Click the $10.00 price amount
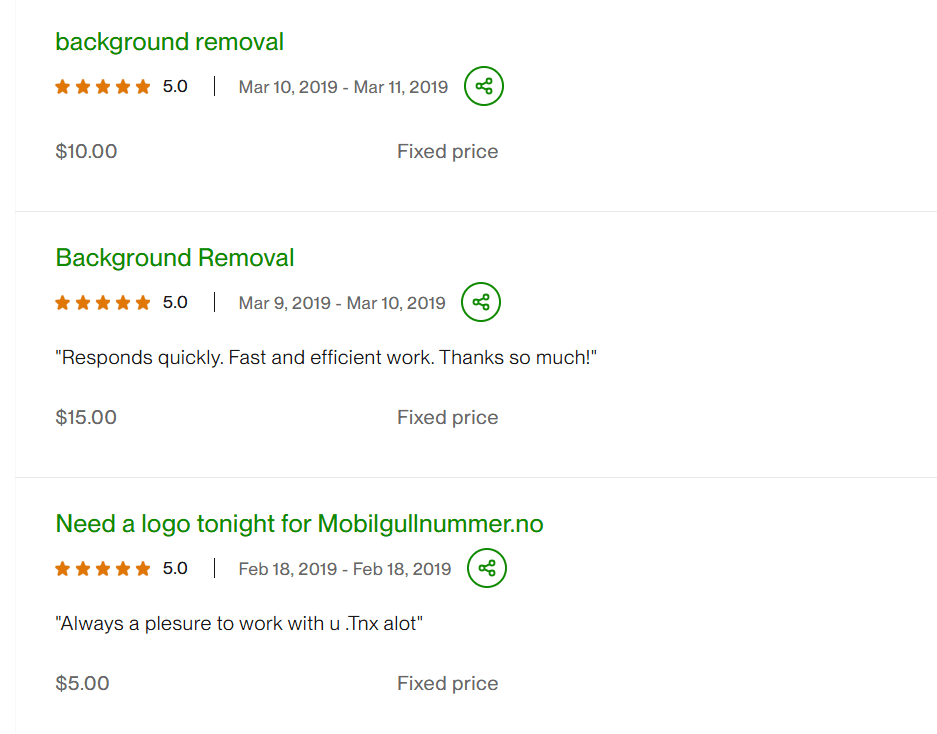 coord(86,152)
